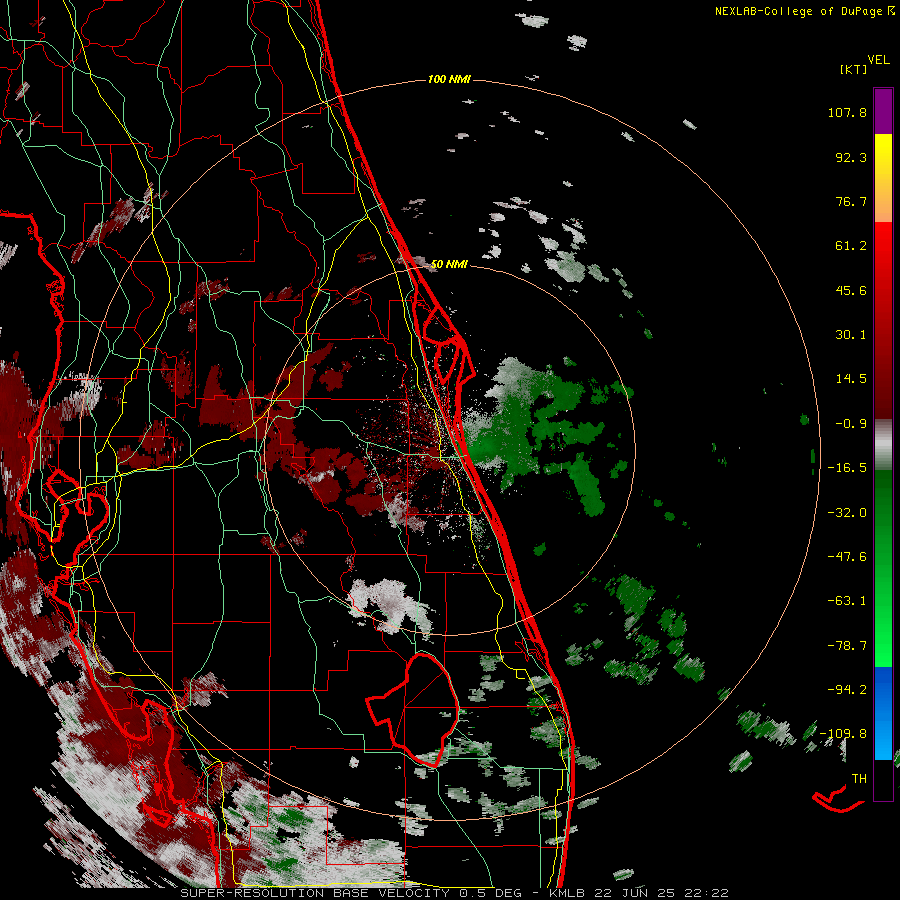The width and height of the screenshot is (900, 900).
Task: Select the 14.5 value on velocity scale
Action: click(x=851, y=379)
